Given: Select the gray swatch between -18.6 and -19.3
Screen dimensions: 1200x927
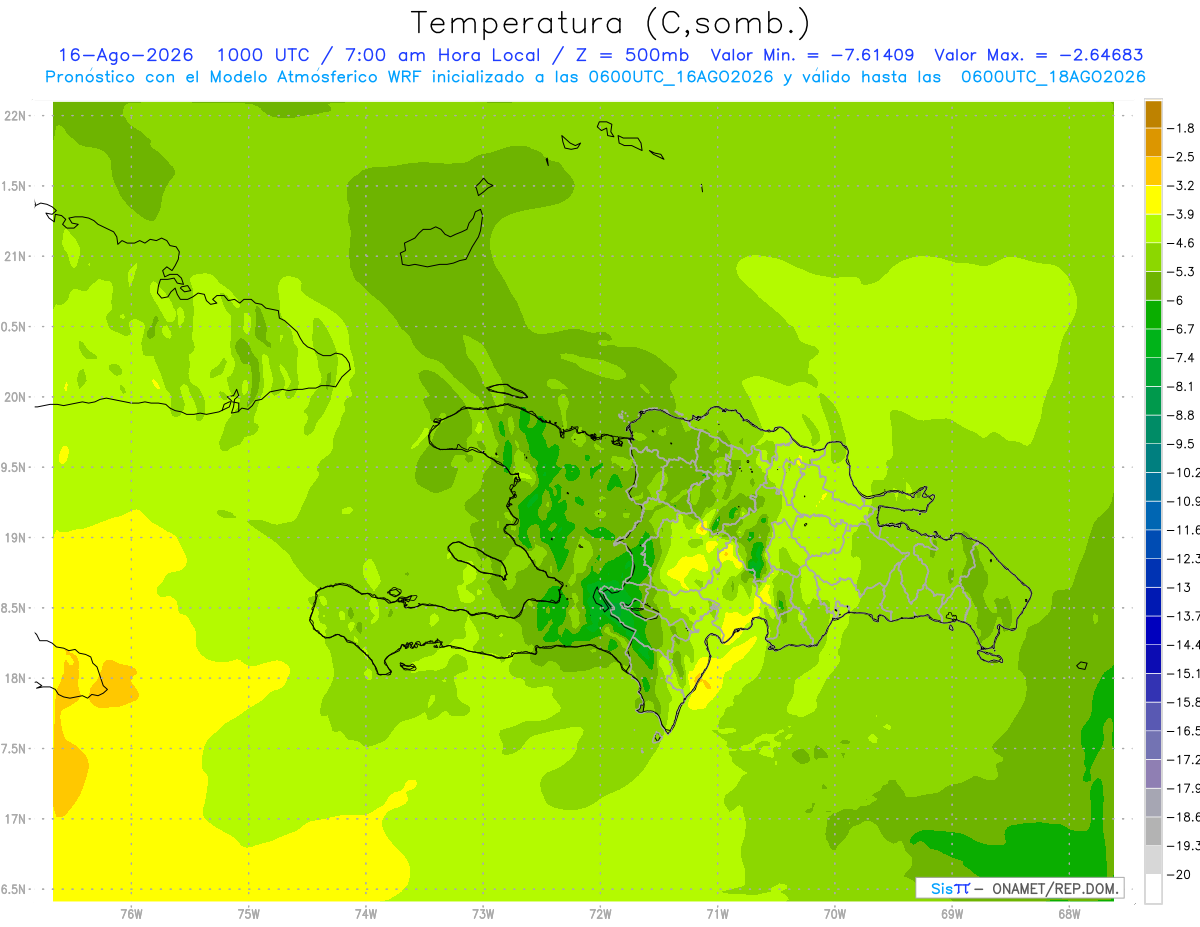Looking at the screenshot, I should tap(1153, 831).
